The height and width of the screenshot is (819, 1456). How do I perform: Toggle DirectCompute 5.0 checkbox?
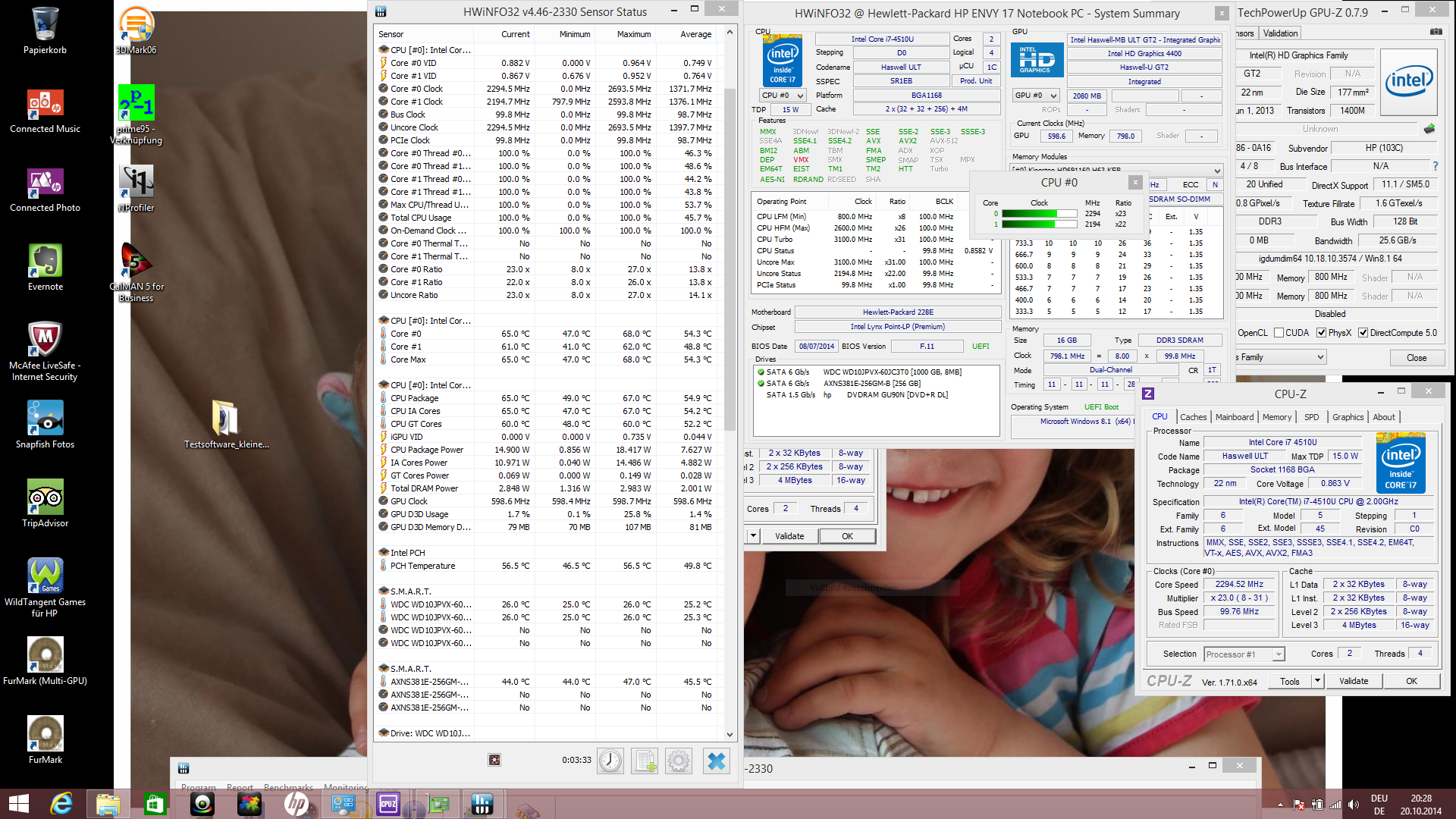(1363, 333)
